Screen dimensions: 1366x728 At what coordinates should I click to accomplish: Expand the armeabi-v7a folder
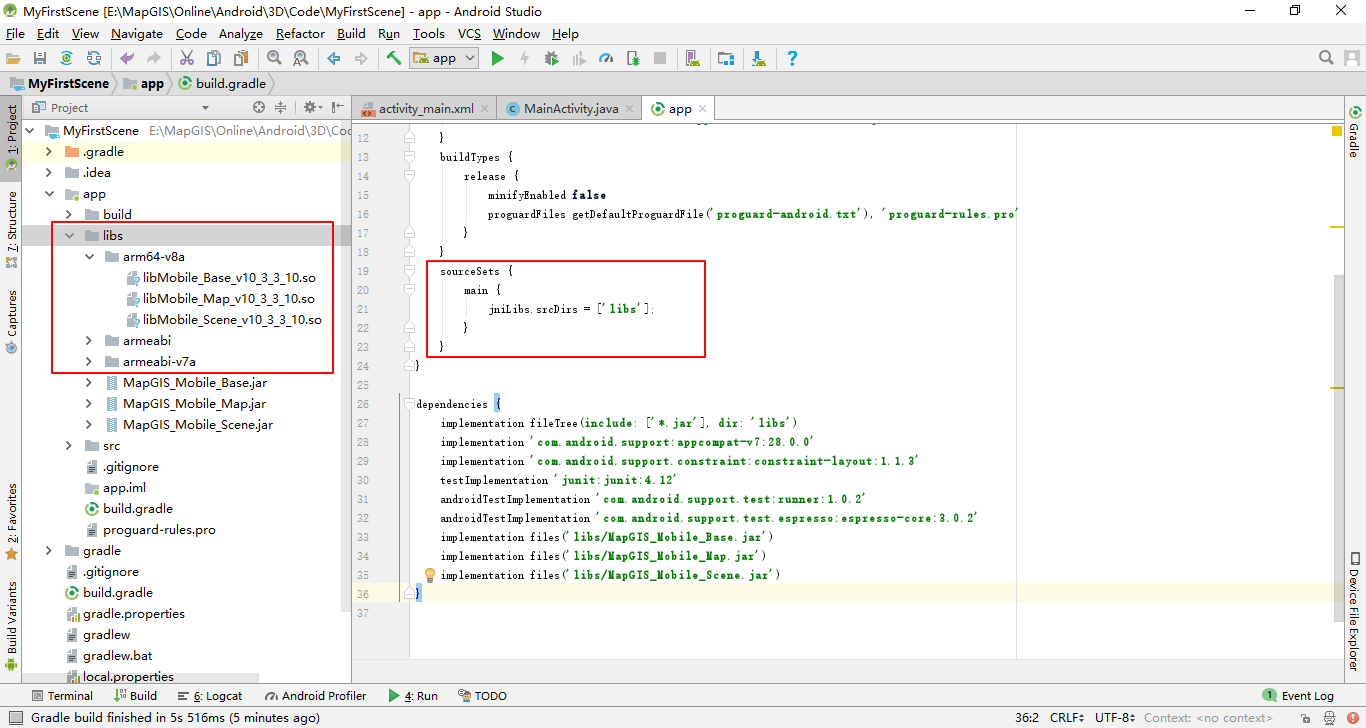tap(88, 361)
